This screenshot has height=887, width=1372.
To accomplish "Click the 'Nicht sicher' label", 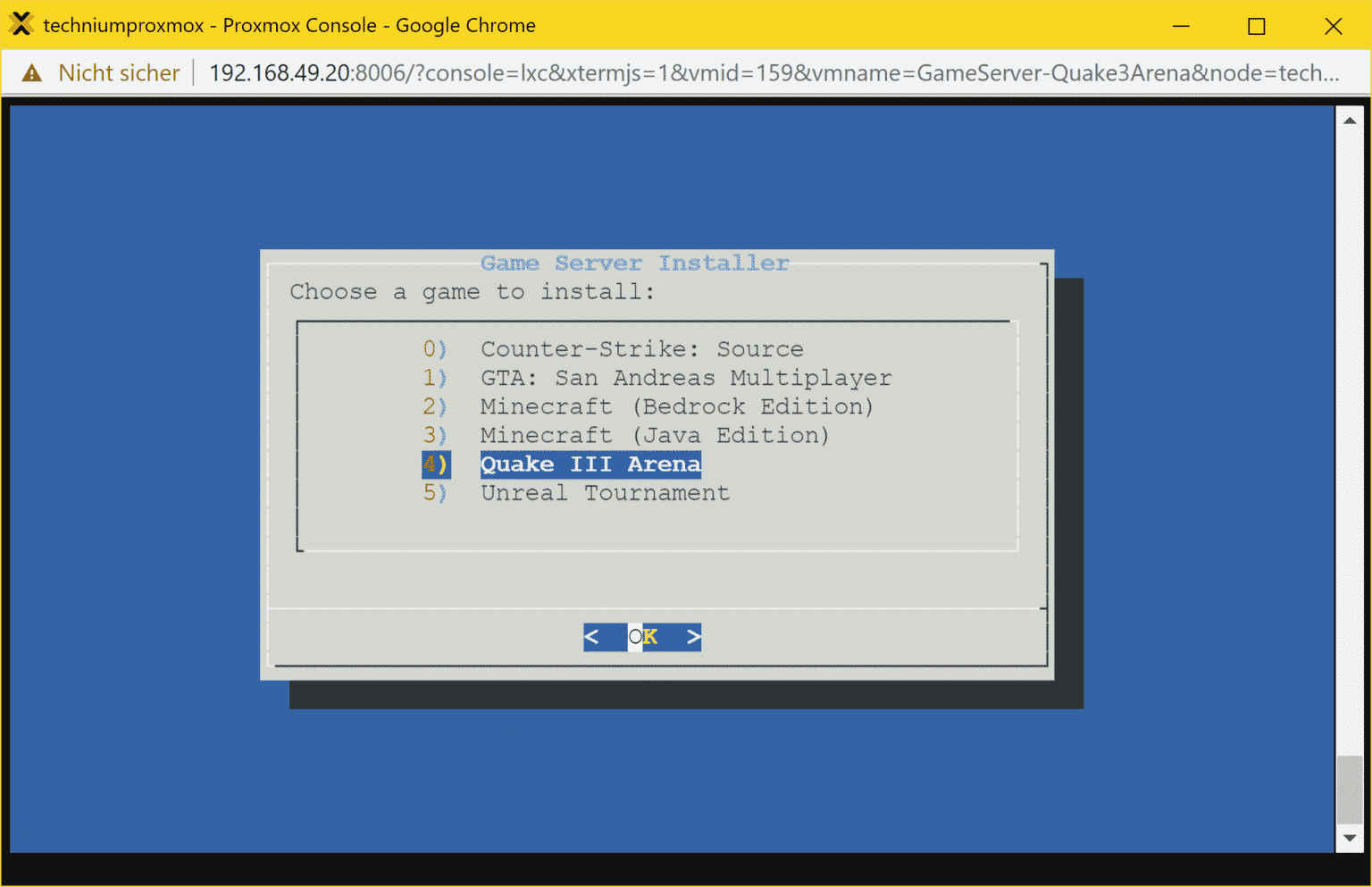I will [119, 73].
